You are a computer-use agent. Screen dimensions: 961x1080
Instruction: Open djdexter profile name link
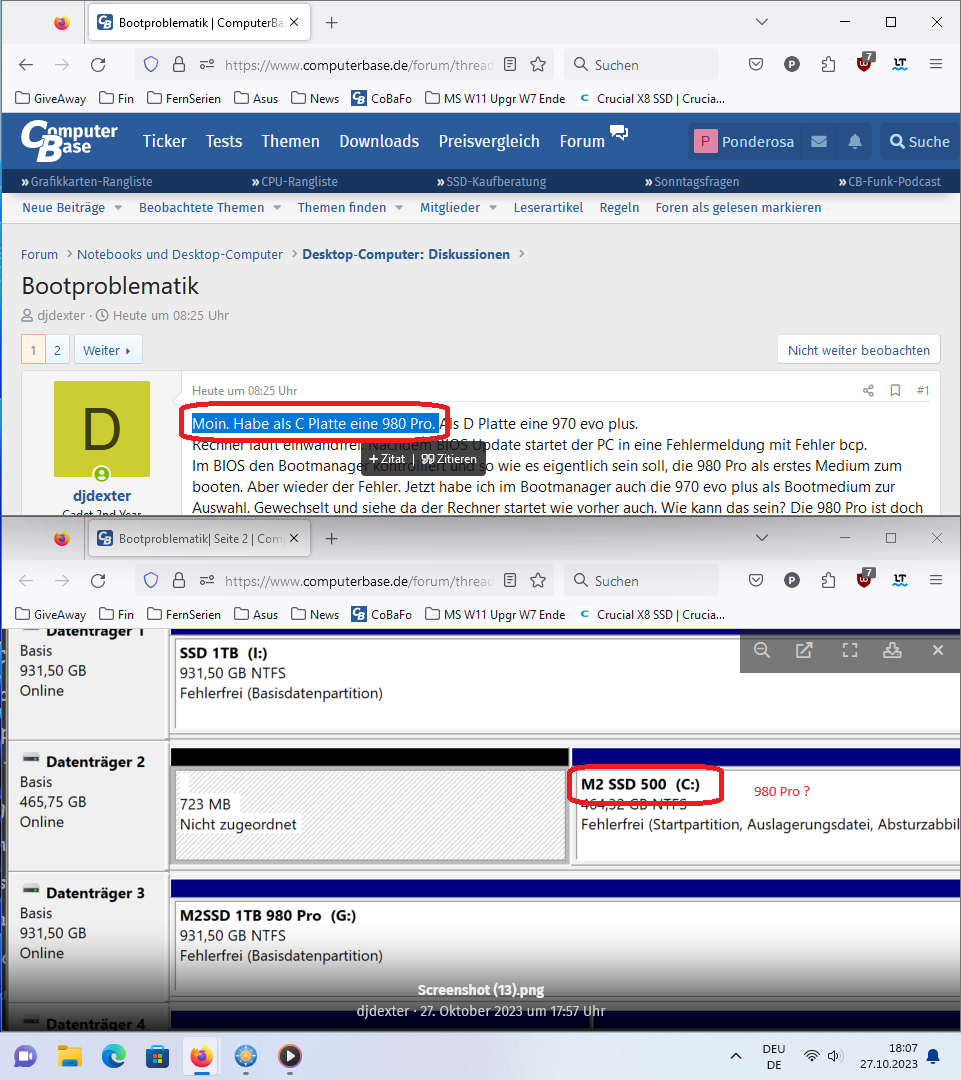[x=102, y=496]
